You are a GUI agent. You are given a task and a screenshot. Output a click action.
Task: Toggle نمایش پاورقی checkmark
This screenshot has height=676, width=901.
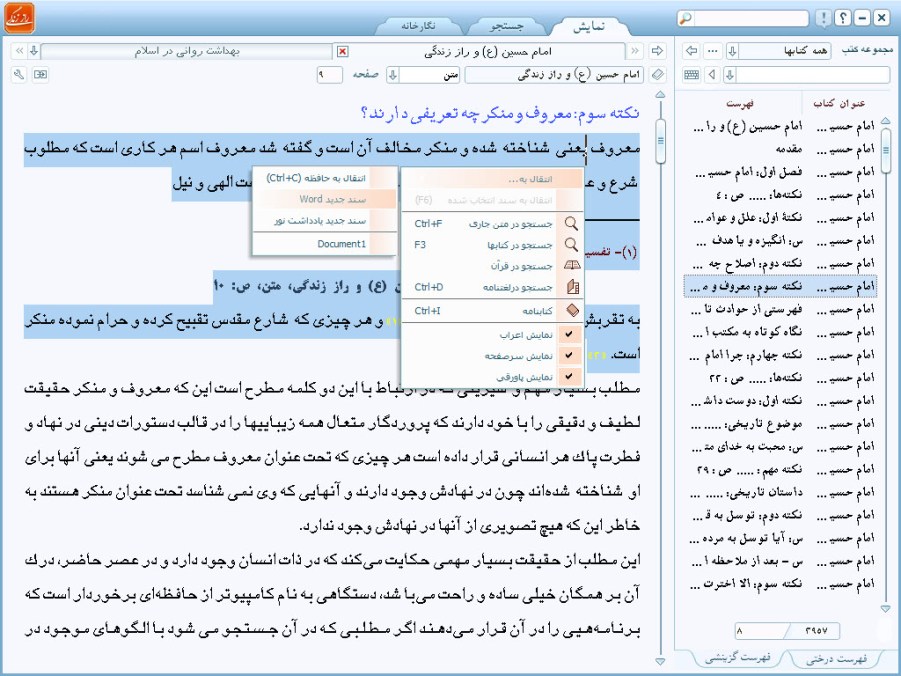tap(569, 377)
